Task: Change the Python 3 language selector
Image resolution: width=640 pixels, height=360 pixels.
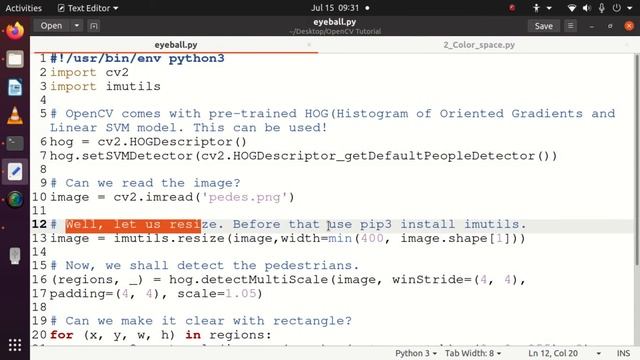Action: (416, 353)
